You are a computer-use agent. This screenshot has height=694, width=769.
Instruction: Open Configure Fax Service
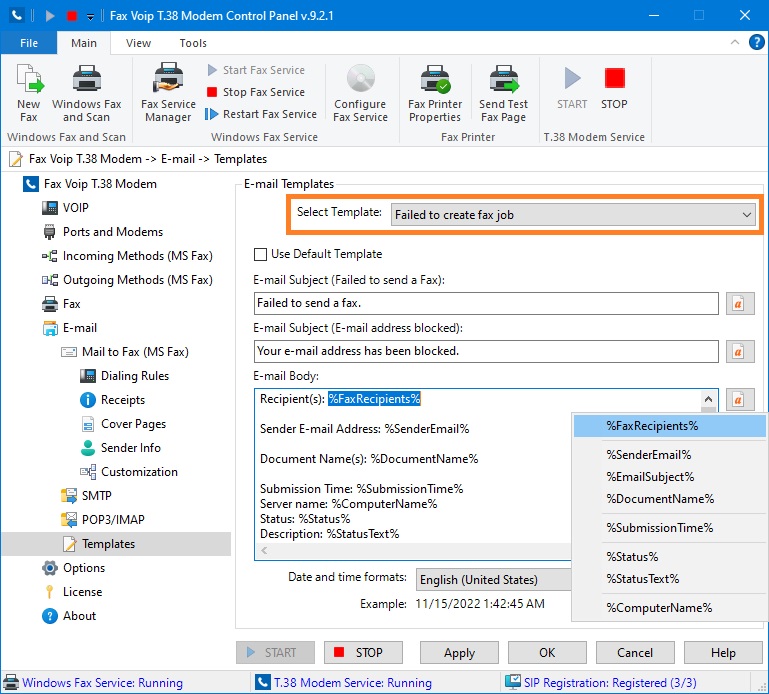coord(360,93)
